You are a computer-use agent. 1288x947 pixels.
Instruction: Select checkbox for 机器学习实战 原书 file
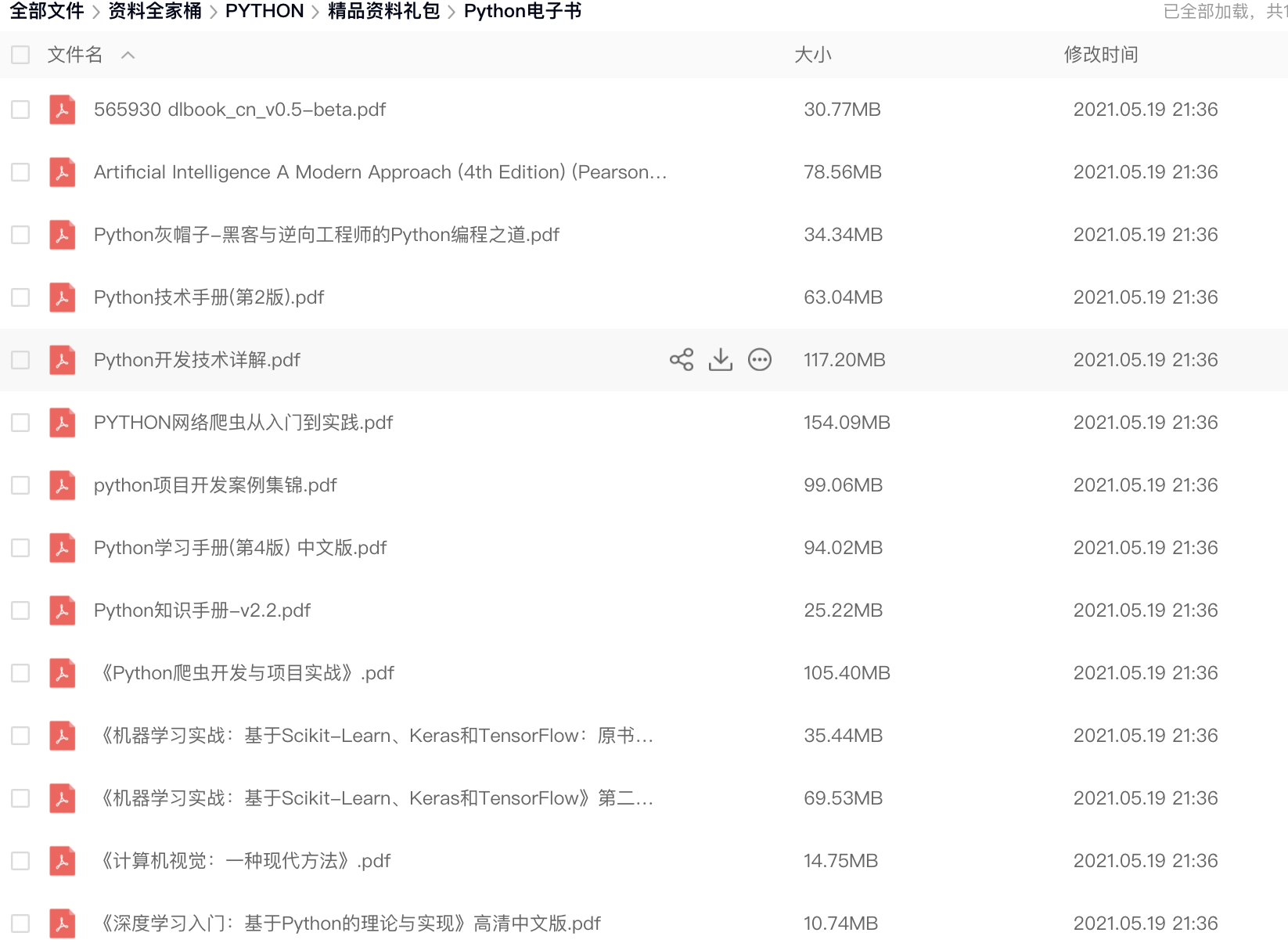point(20,736)
